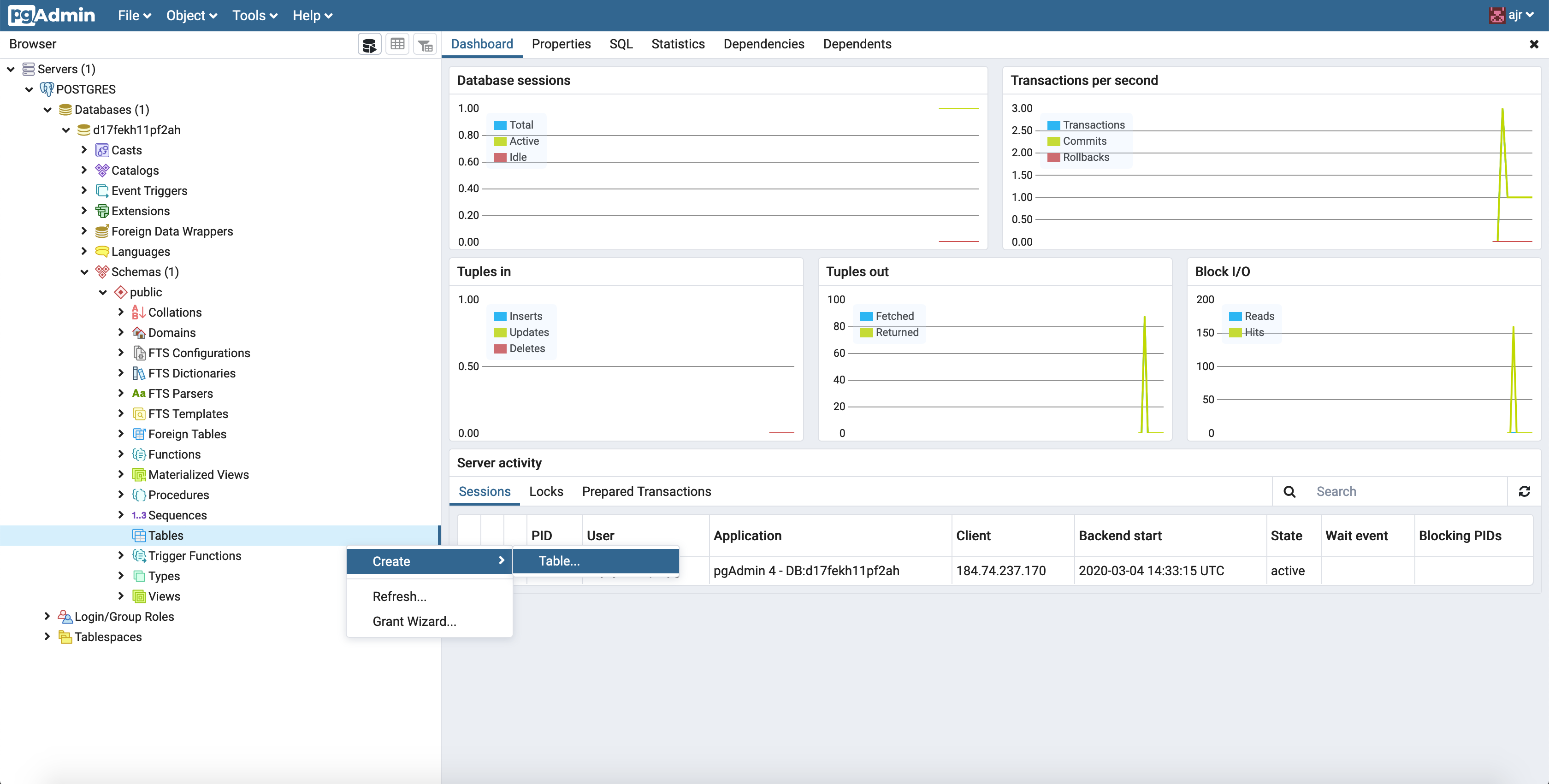Refresh the Server activity sessions list
The height and width of the screenshot is (784, 1549).
[x=1524, y=491]
